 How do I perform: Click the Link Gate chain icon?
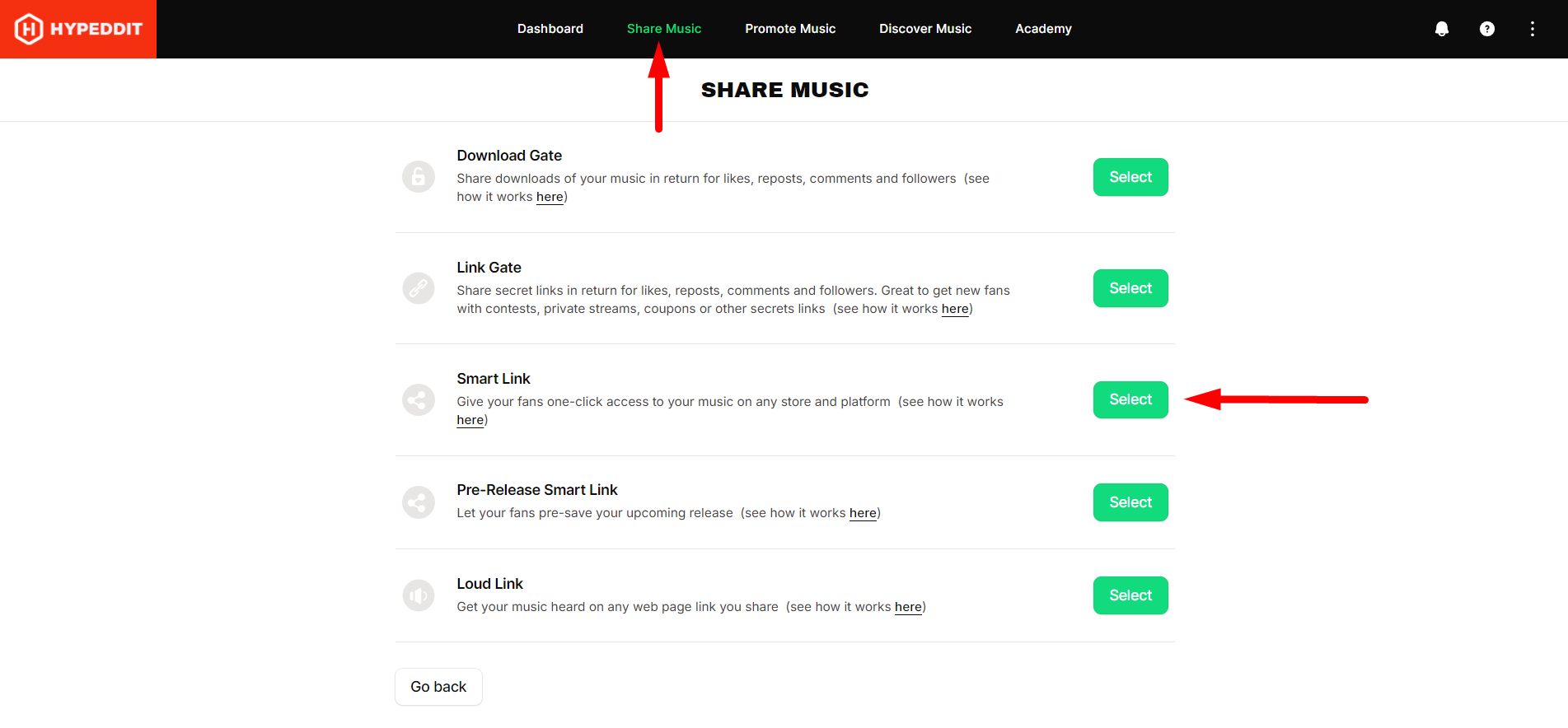(x=419, y=288)
